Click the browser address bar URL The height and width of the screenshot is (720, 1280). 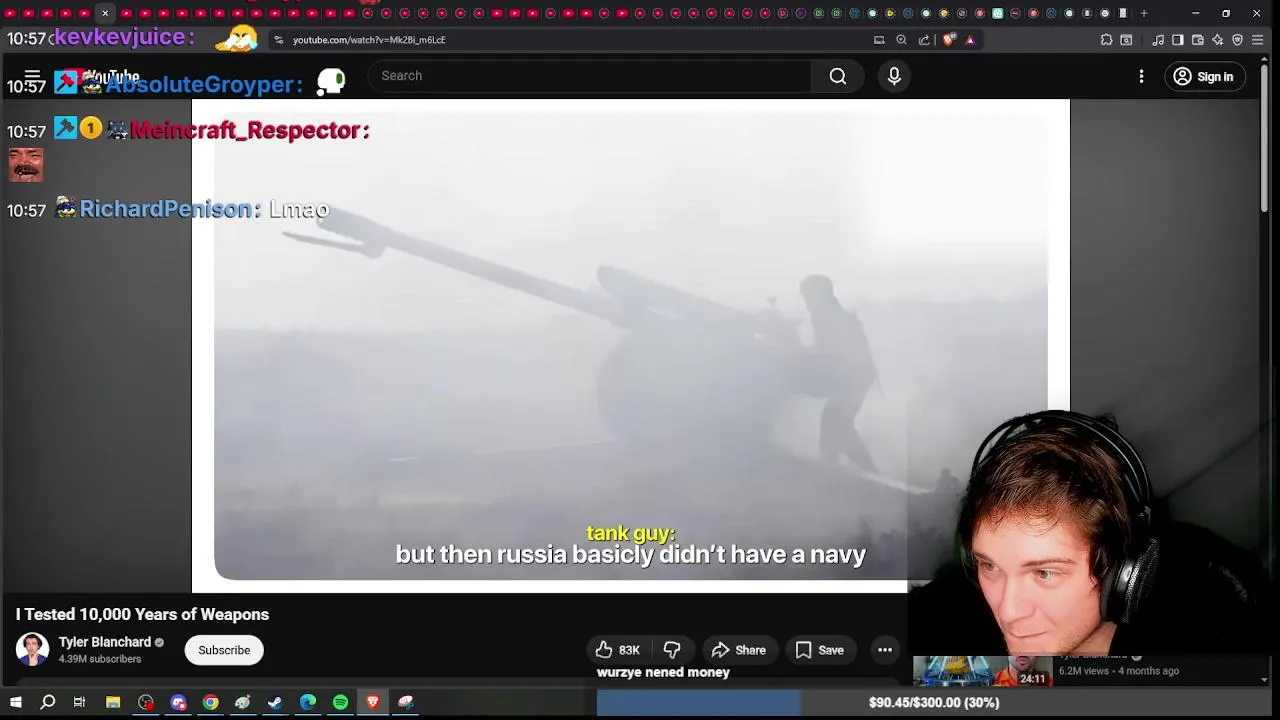click(x=369, y=40)
